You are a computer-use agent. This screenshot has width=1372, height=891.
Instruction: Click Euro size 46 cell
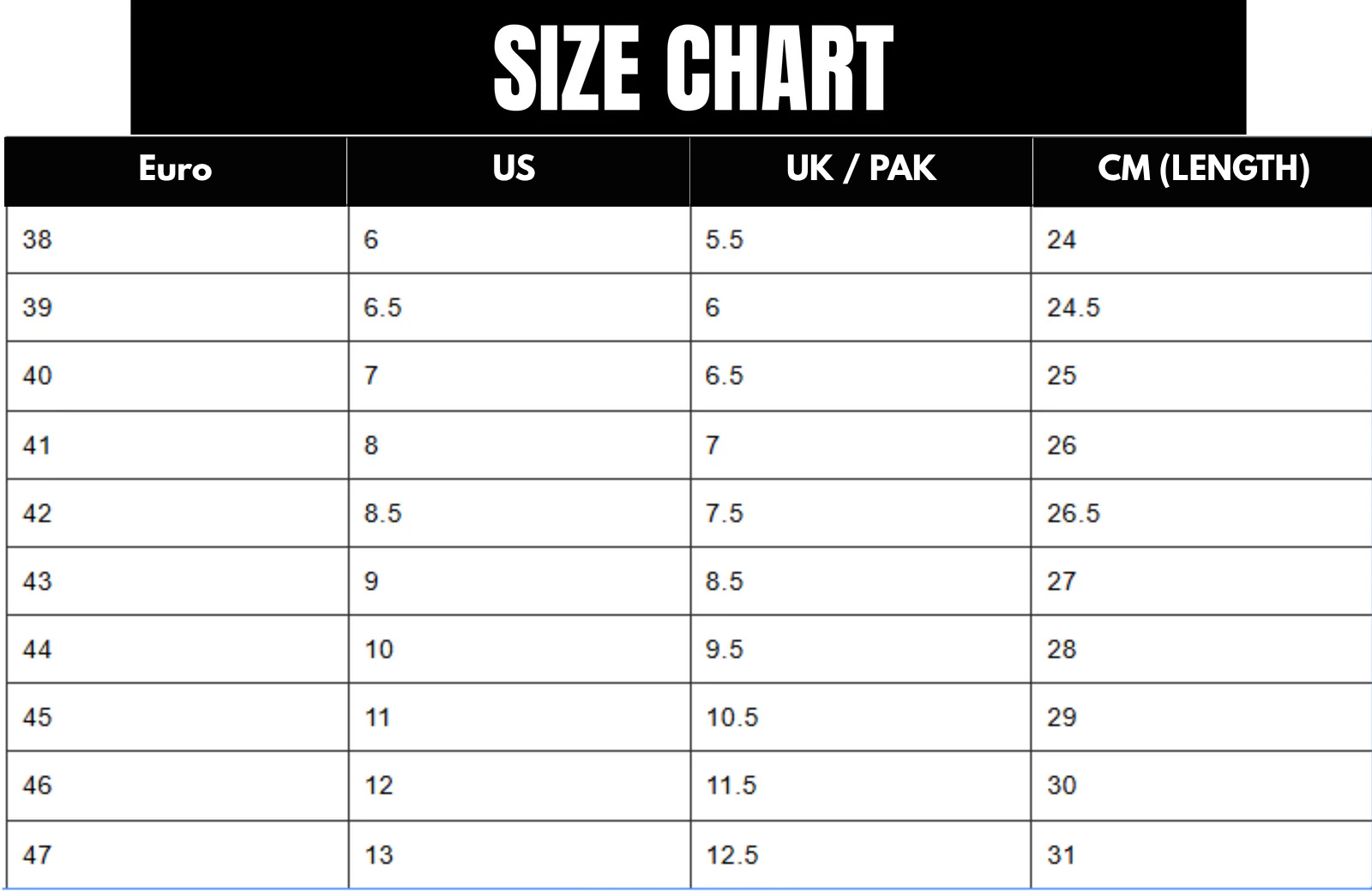click(x=37, y=786)
